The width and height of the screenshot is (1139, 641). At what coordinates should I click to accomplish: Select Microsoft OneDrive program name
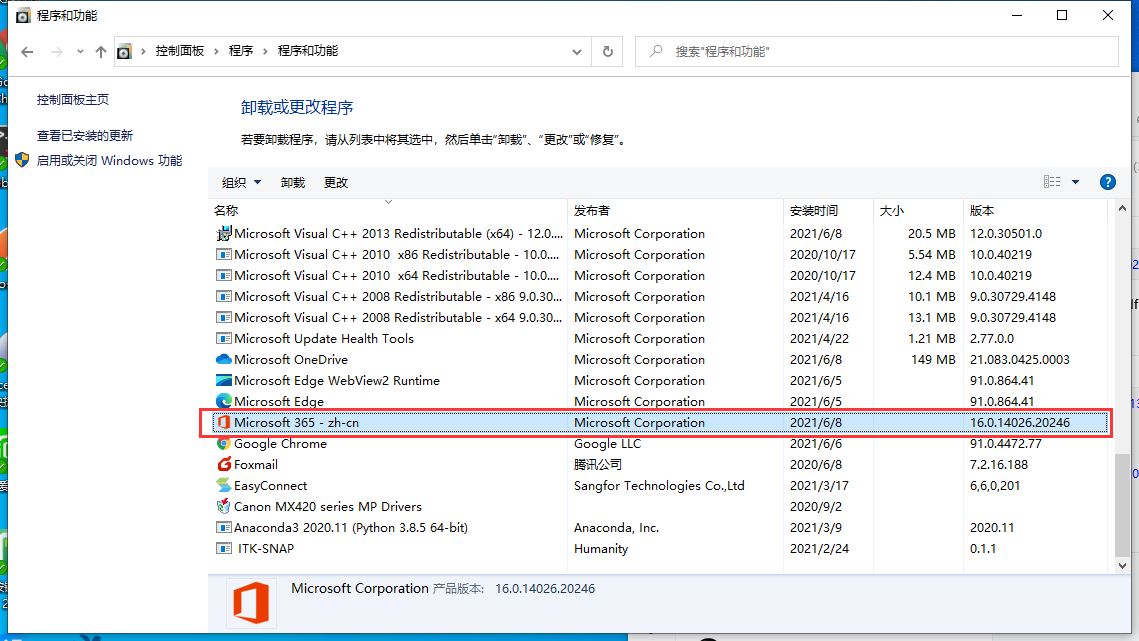point(291,360)
